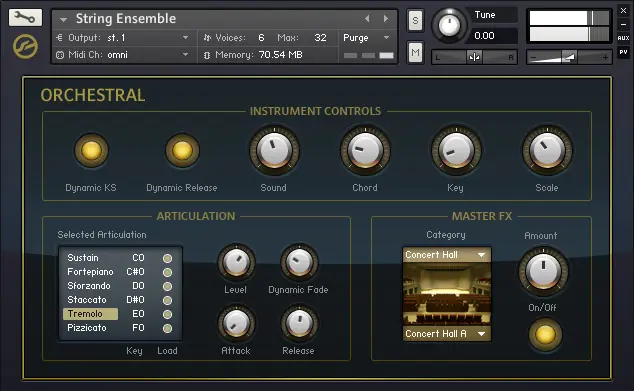Toggle the Dynamic KS button
Image resolution: width=634 pixels, height=391 pixels.
pos(91,150)
